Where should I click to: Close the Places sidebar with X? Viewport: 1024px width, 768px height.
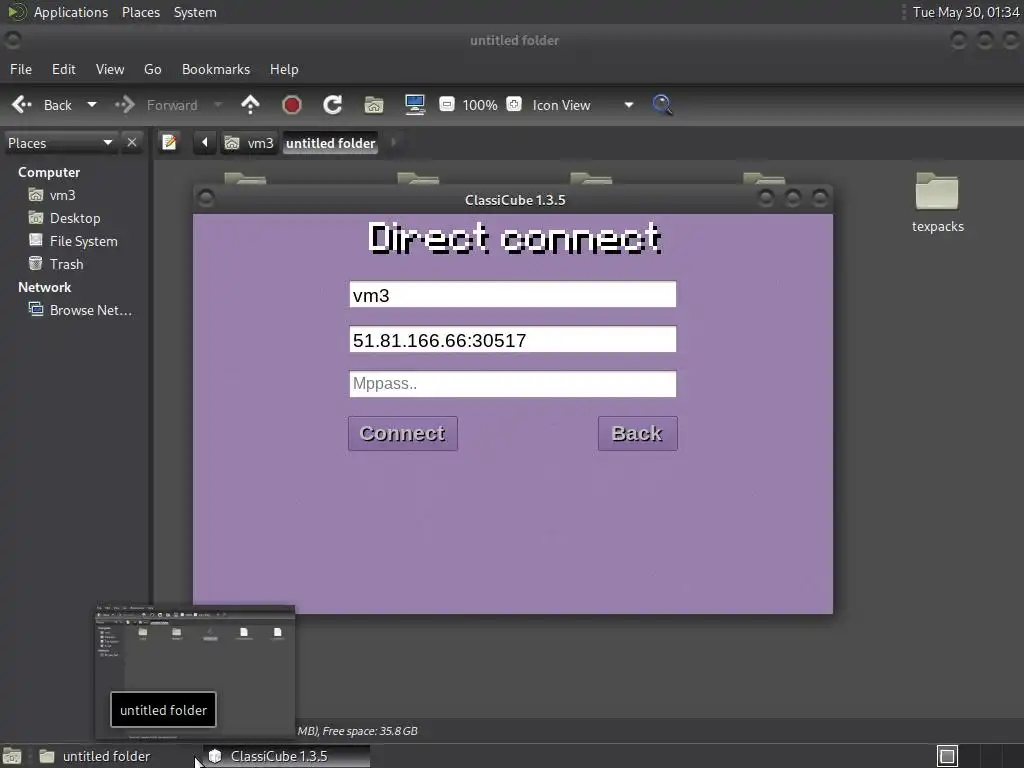(x=132, y=142)
